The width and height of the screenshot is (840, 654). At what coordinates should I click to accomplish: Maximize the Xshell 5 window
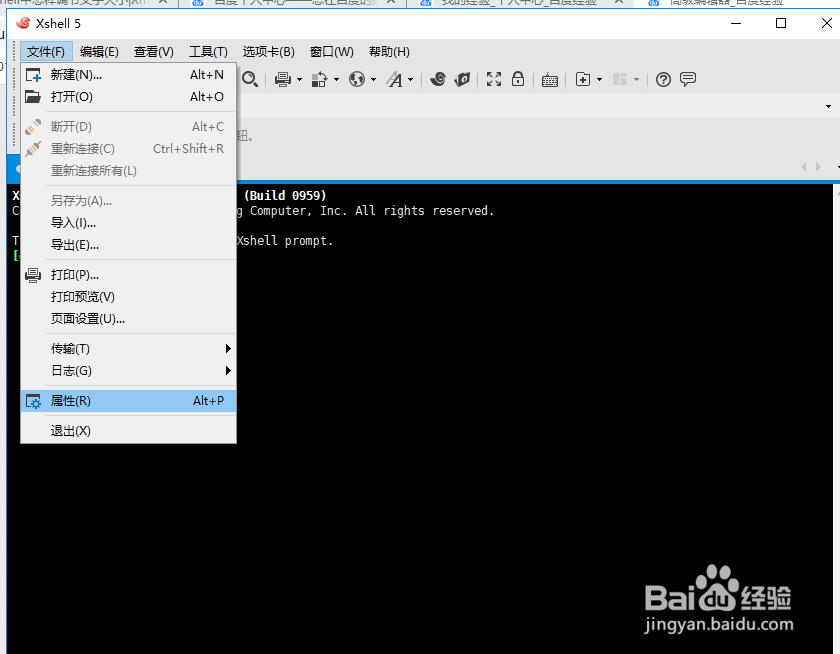[x=781, y=23]
